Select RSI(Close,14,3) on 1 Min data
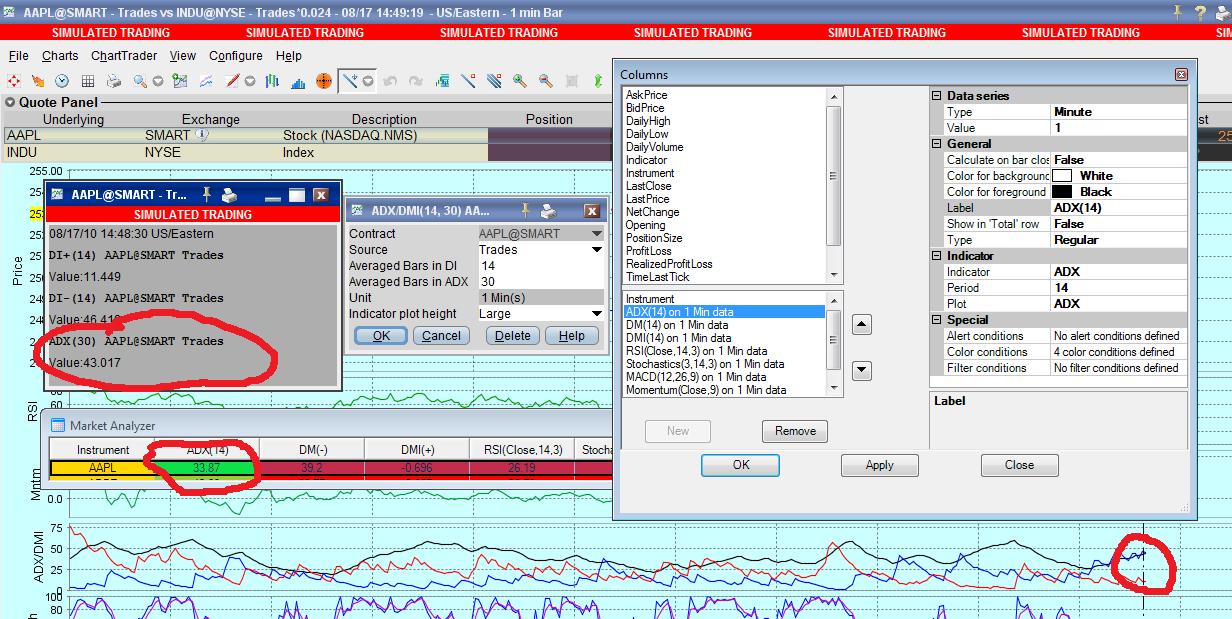The image size is (1232, 619). coord(696,351)
